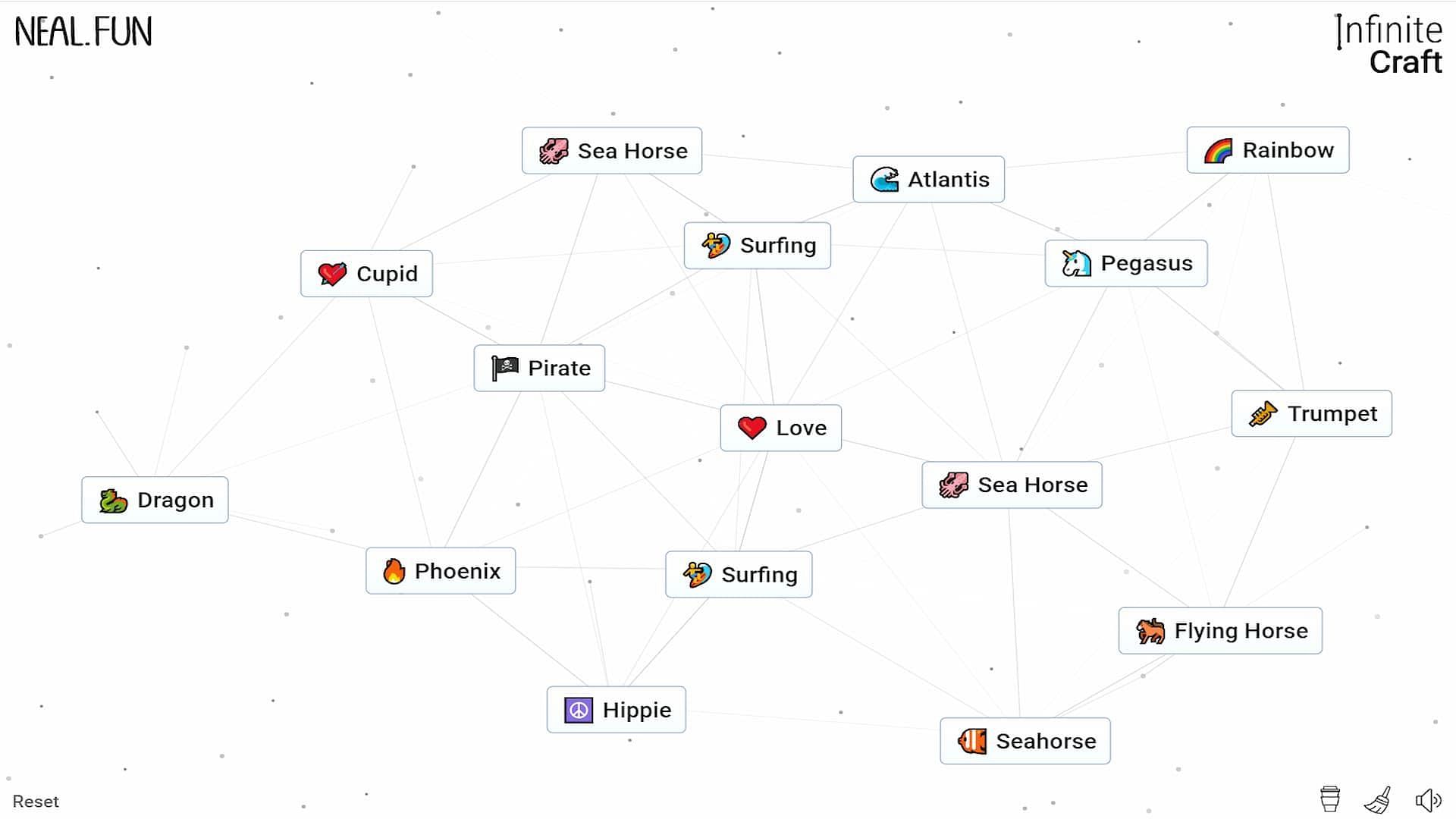Click the Seahorse element node

point(1024,741)
